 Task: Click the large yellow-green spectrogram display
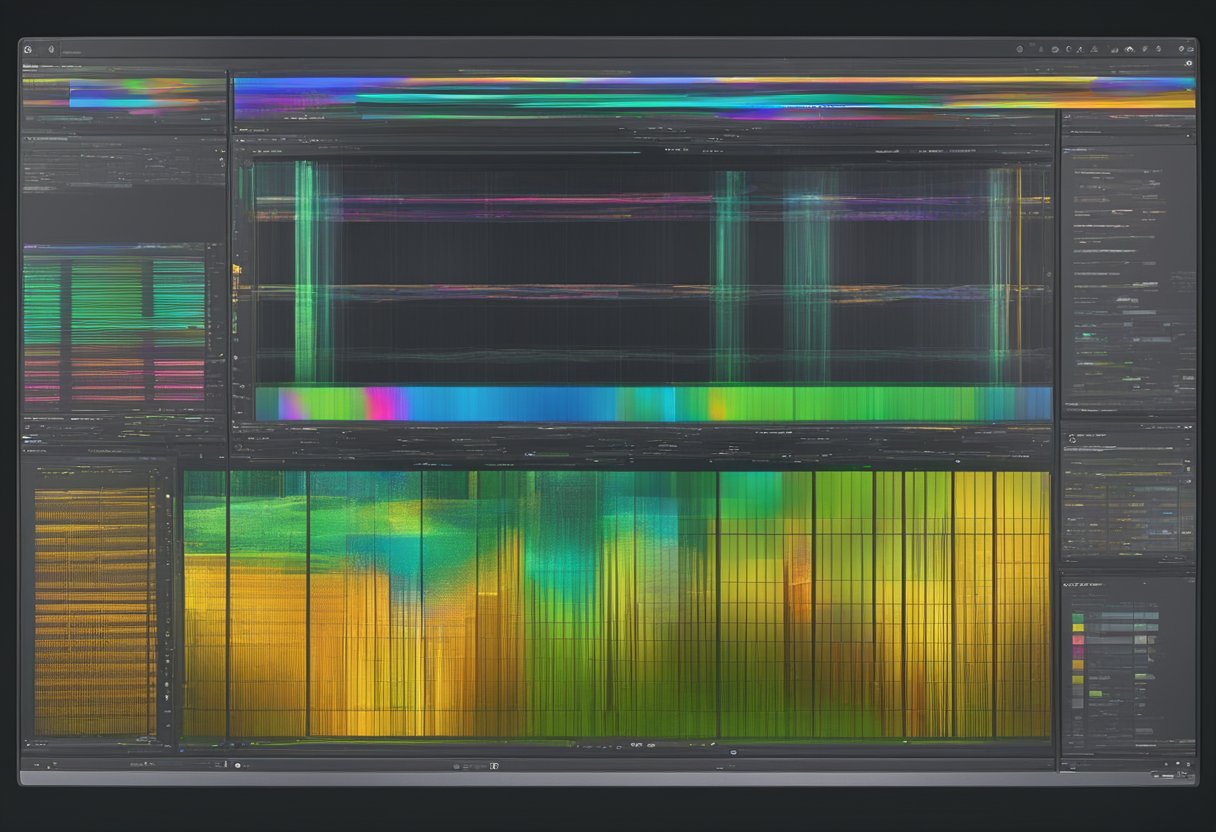[616, 604]
